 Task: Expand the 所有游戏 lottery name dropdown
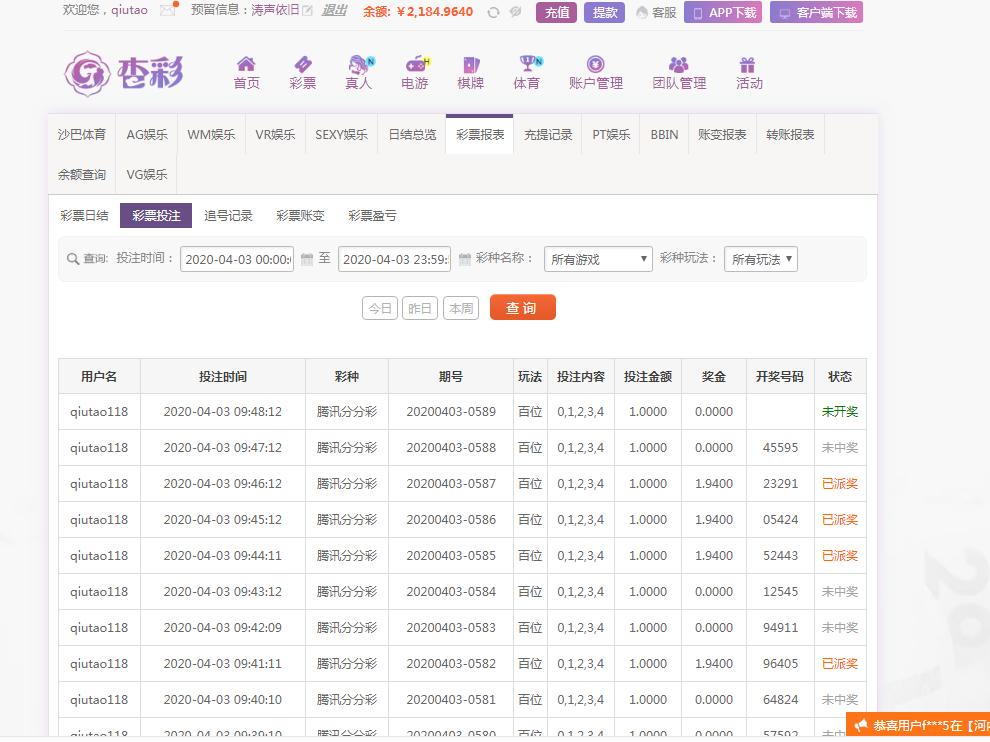[598, 259]
